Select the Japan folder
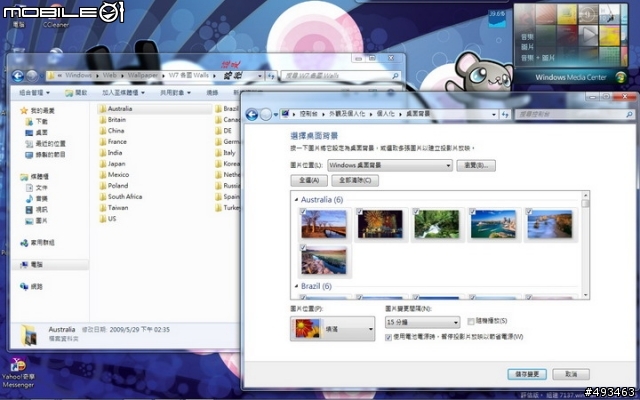640x400 pixels. [x=112, y=164]
